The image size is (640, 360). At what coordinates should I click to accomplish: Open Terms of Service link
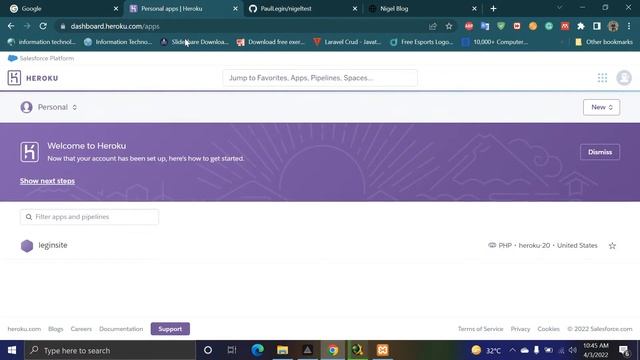pos(480,329)
